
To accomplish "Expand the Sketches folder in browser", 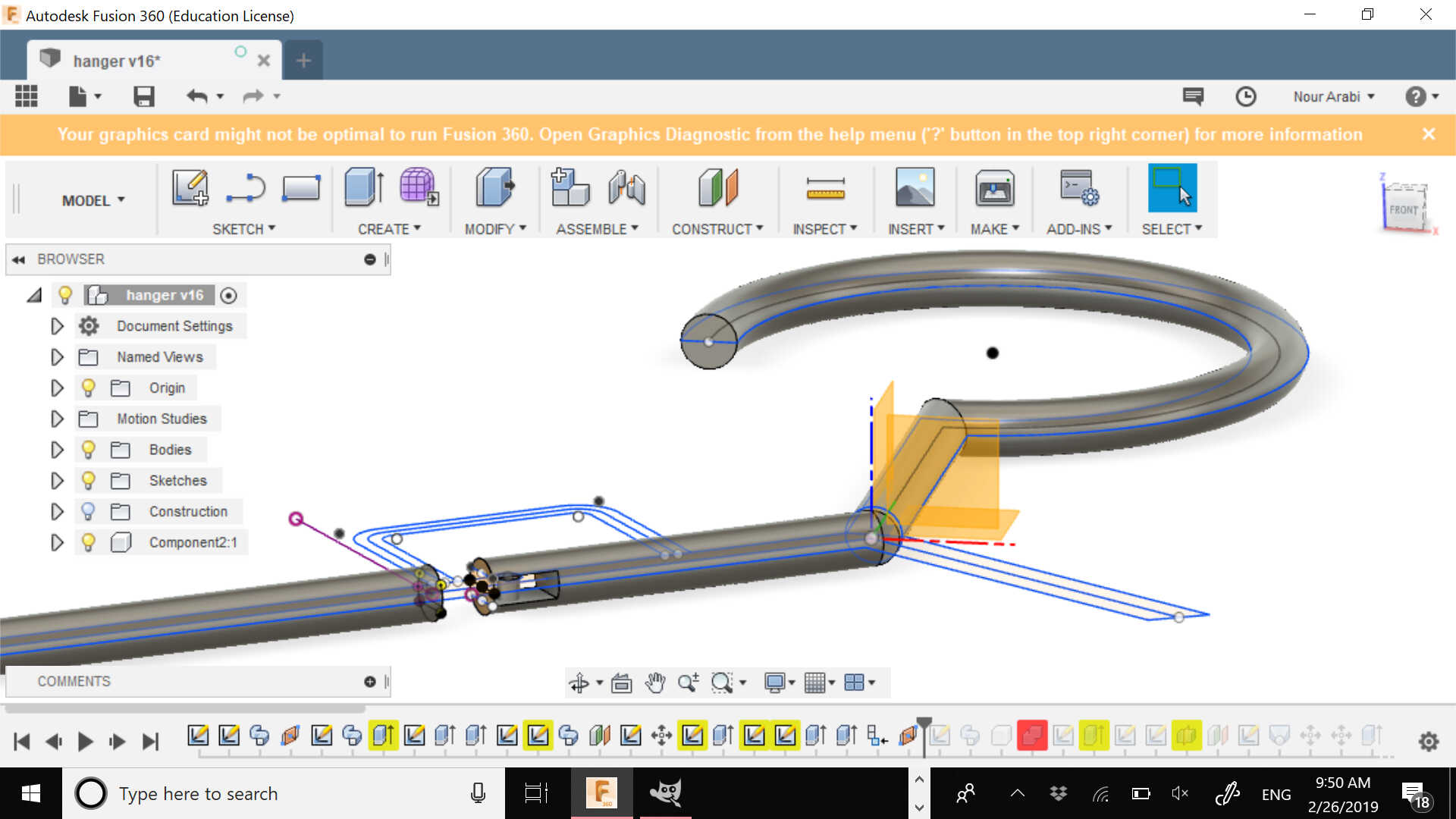I will coord(57,481).
